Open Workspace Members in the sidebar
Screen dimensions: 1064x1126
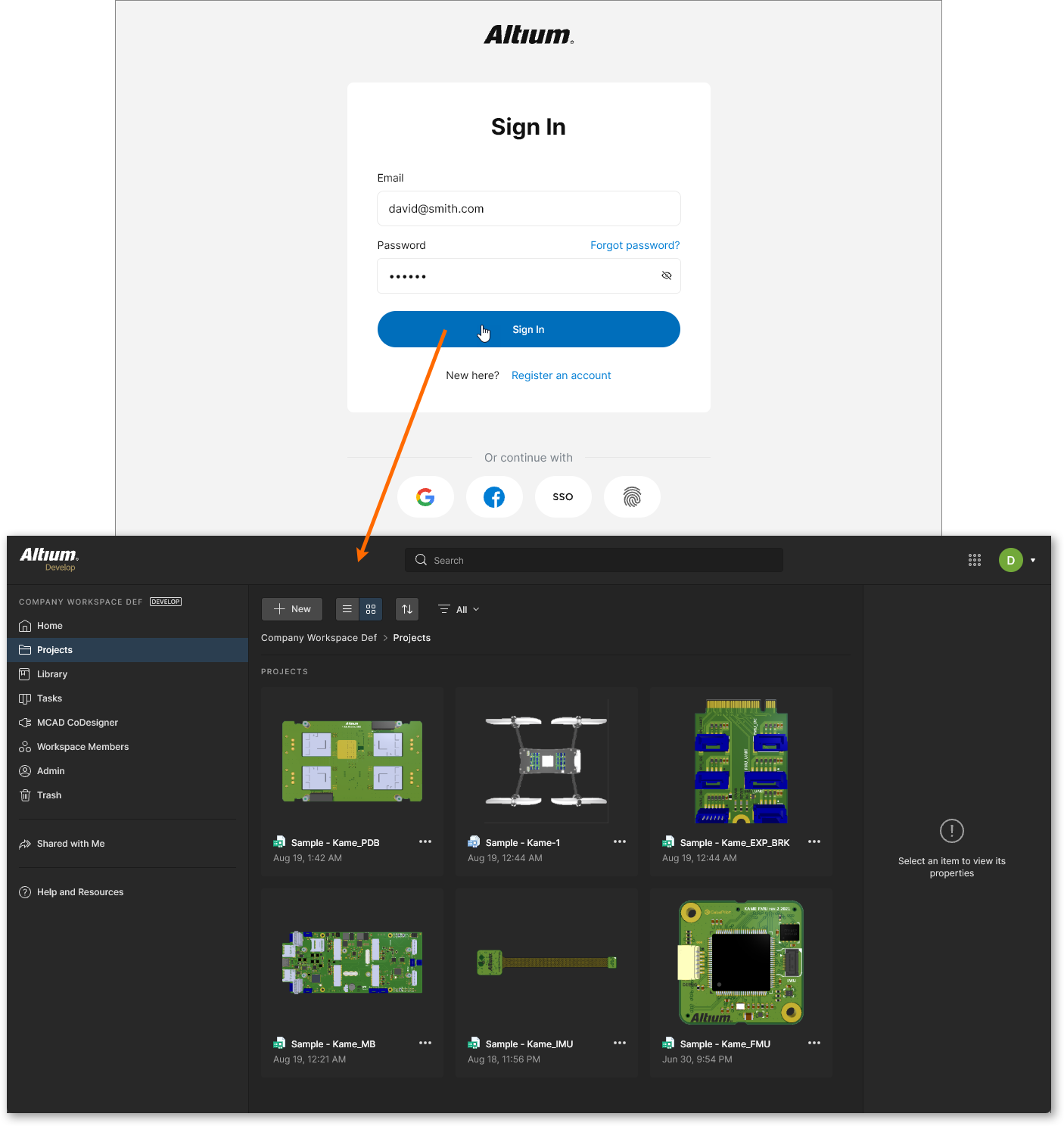pyautogui.click(x=127, y=747)
